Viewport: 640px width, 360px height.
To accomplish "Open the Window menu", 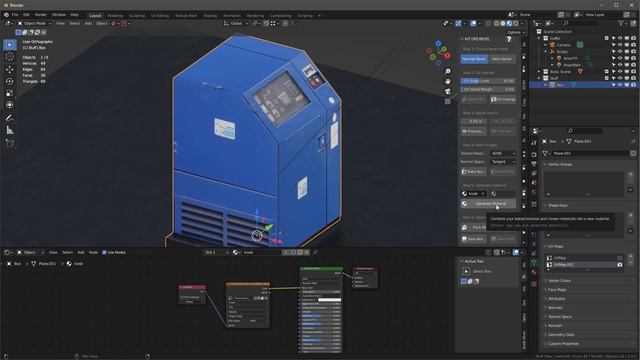I will pyautogui.click(x=59, y=15).
